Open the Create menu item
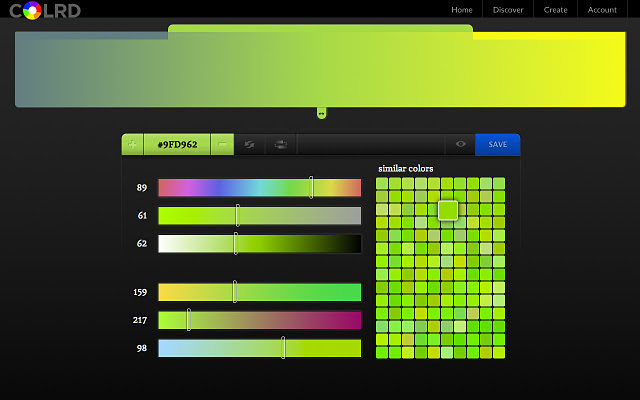This screenshot has height=400, width=640. [556, 10]
